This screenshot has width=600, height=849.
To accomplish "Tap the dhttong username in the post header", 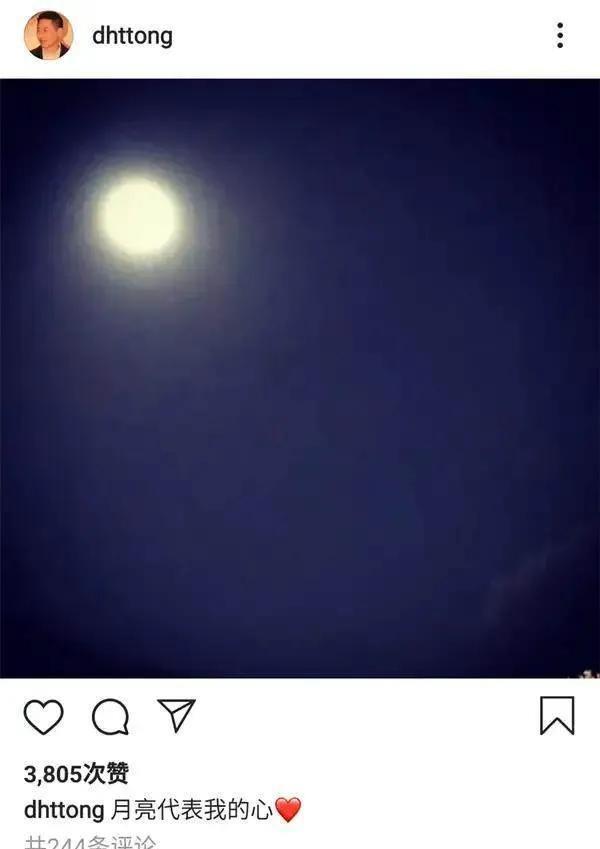I will pos(132,36).
